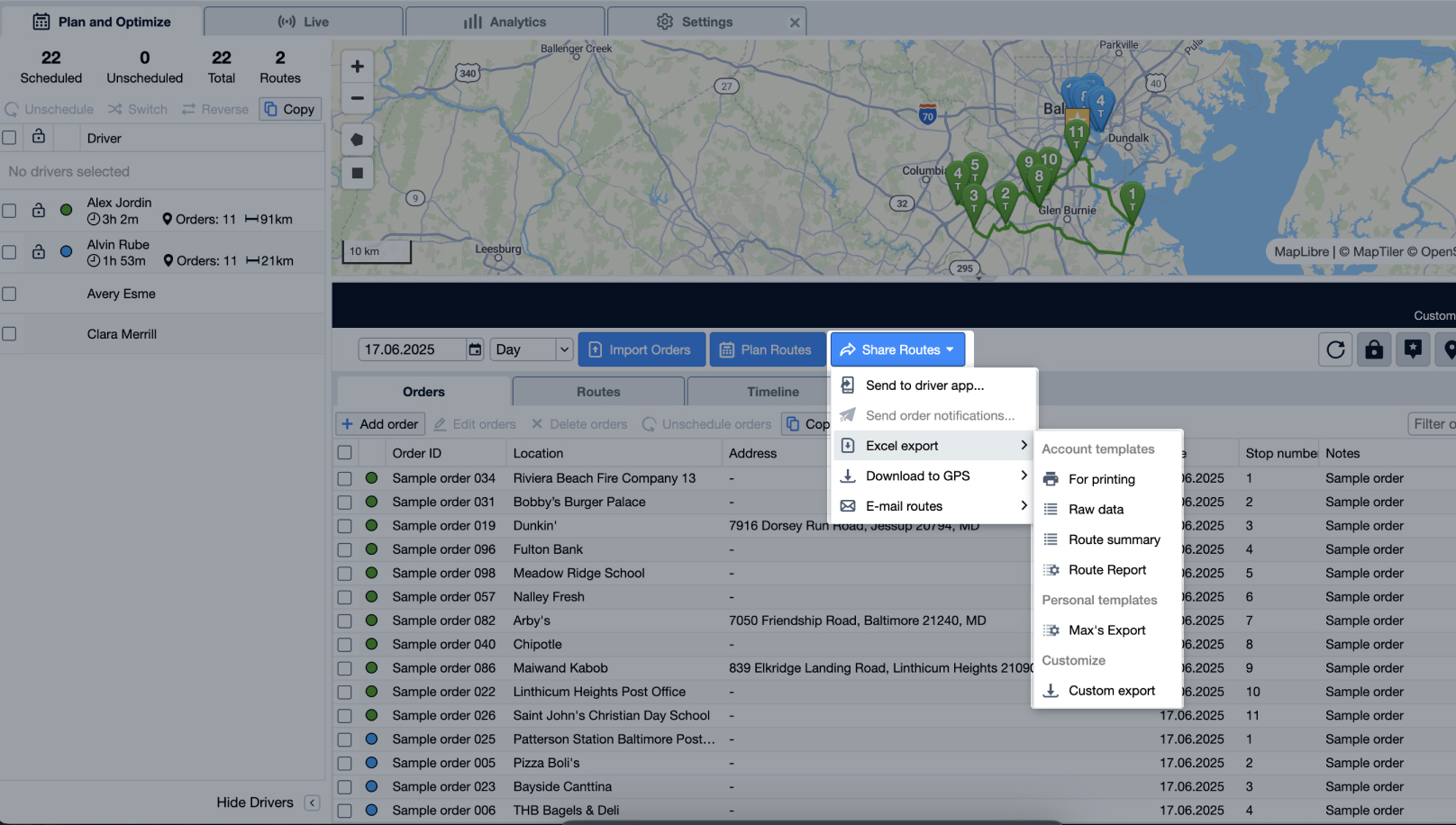Image resolution: width=1456 pixels, height=825 pixels.
Task: Zoom in on the map
Action: coord(358,66)
